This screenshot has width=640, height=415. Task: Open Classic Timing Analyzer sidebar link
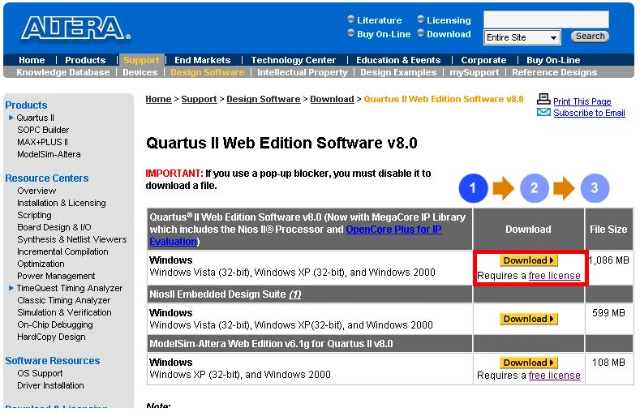point(64,300)
